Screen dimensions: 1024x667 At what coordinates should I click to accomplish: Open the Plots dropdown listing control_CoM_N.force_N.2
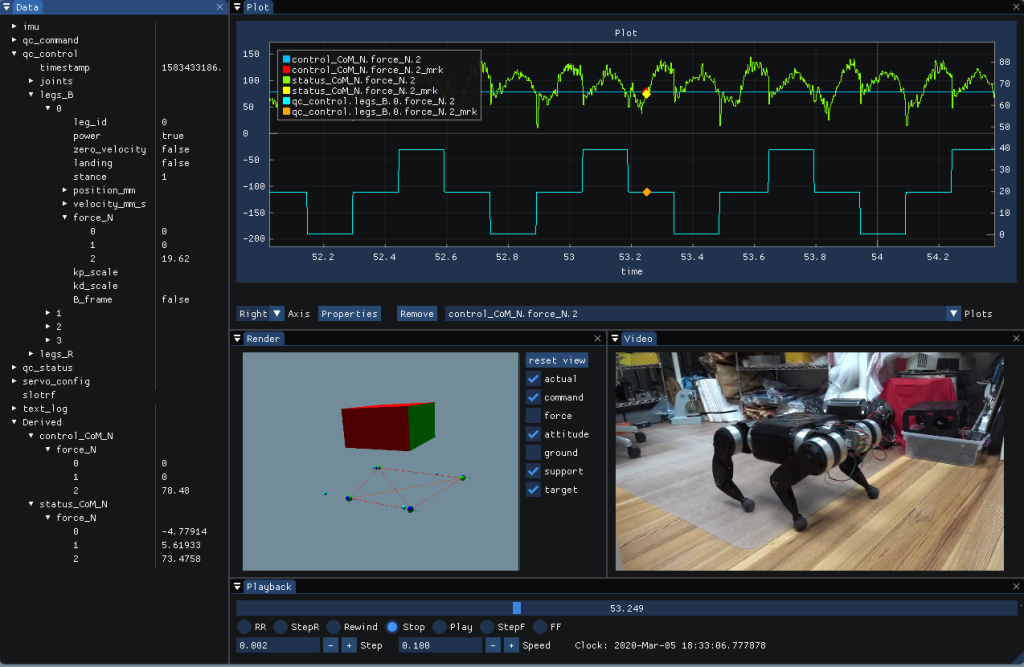(953, 314)
